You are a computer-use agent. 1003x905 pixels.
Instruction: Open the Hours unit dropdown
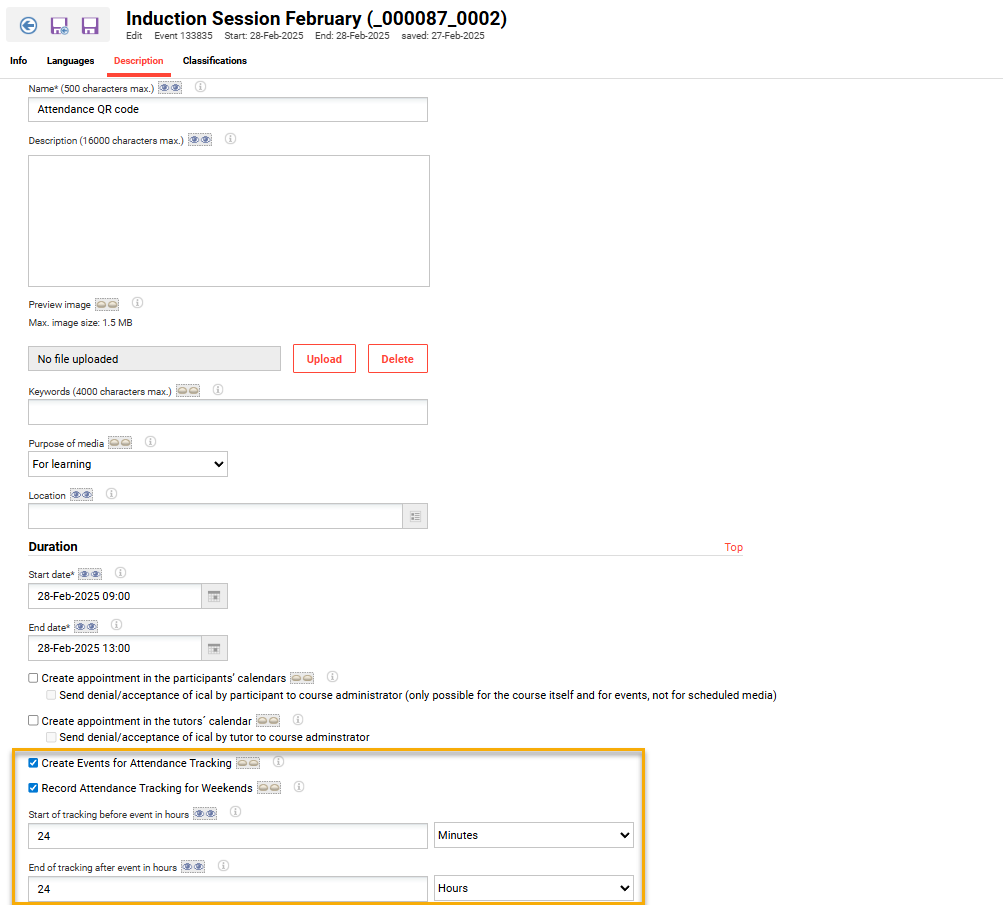click(534, 888)
